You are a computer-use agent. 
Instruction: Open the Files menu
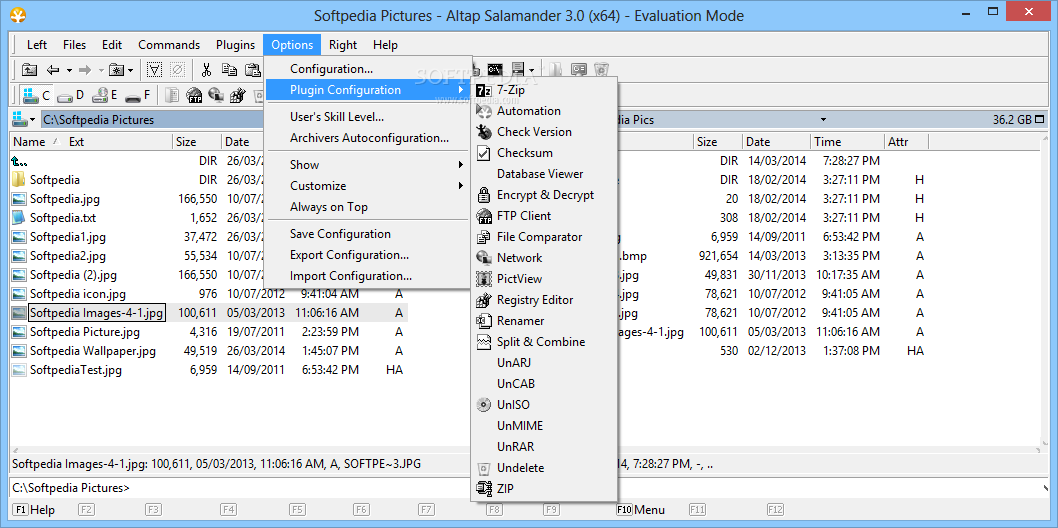coord(74,45)
